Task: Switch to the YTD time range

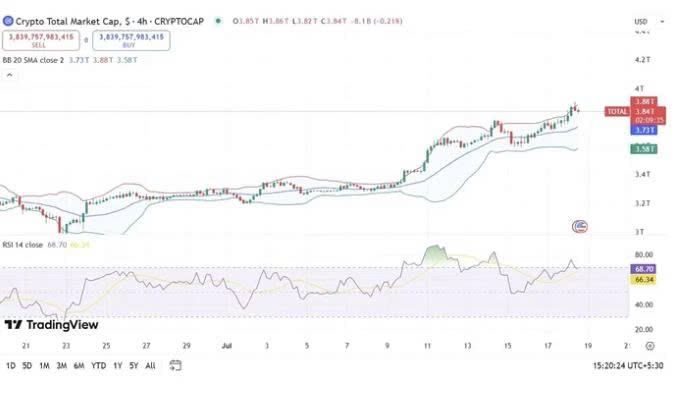Action: click(99, 366)
